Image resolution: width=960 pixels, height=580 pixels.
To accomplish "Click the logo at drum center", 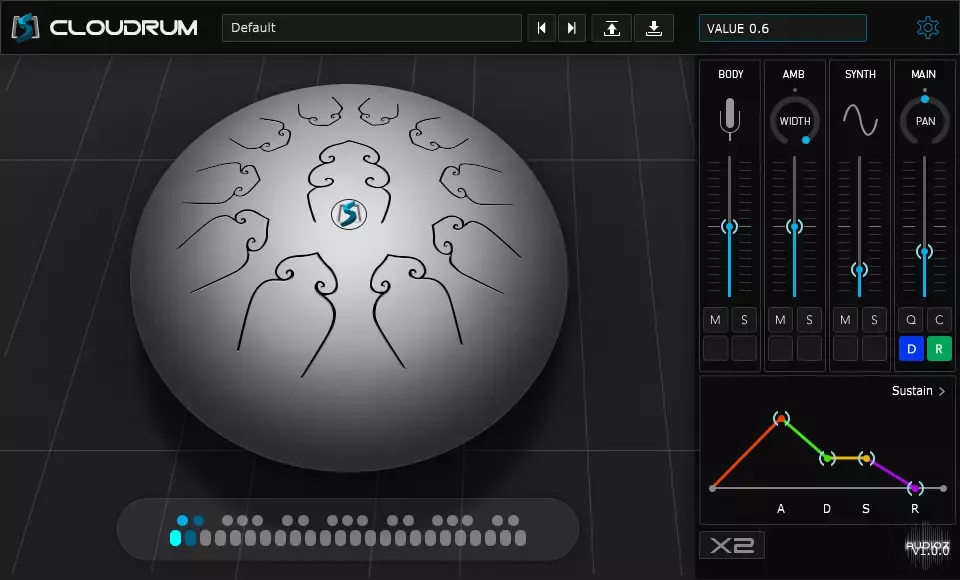I will [348, 214].
